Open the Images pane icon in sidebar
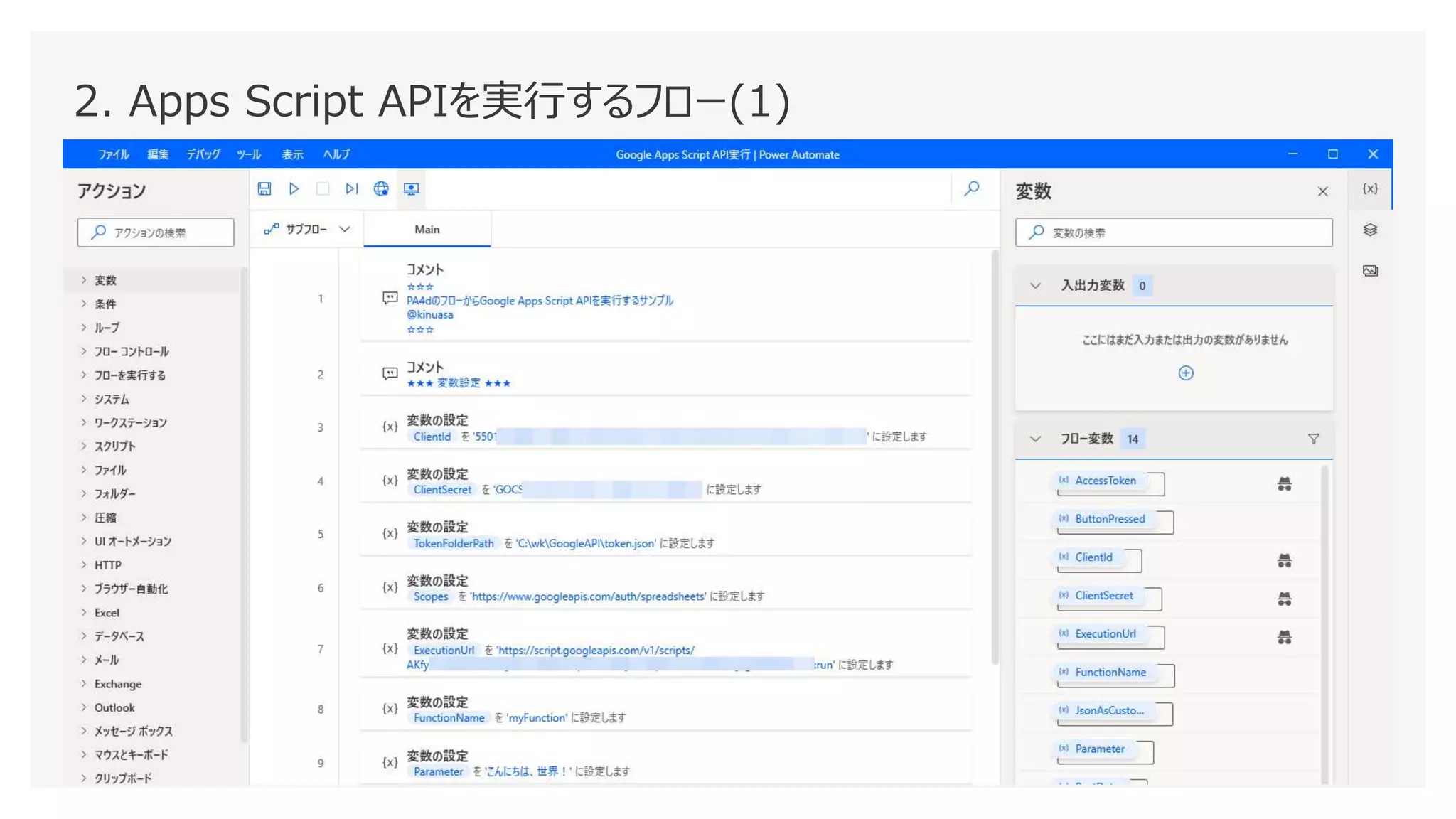The image size is (1456, 819). (x=1370, y=271)
